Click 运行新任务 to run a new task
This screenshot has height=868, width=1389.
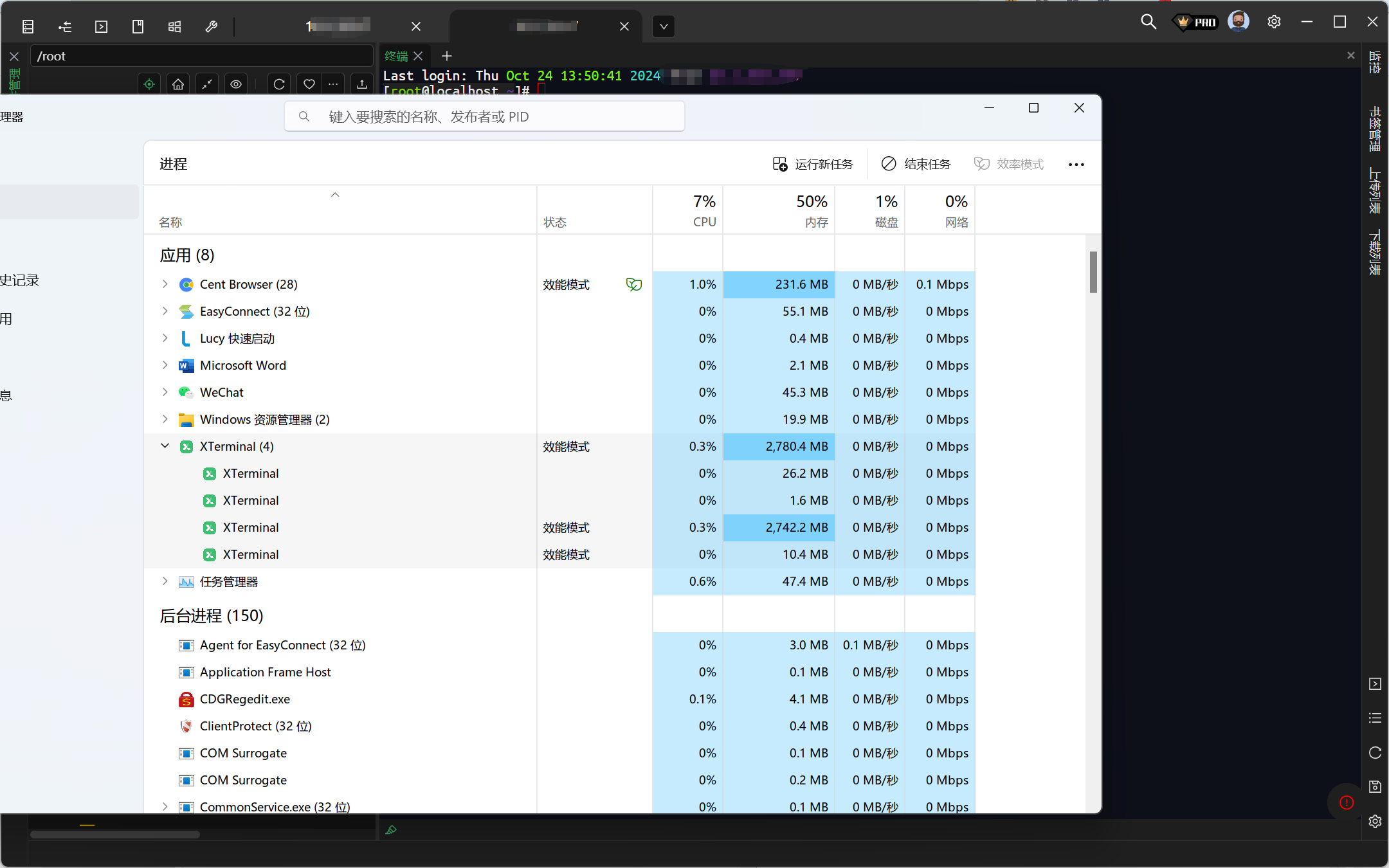point(813,164)
